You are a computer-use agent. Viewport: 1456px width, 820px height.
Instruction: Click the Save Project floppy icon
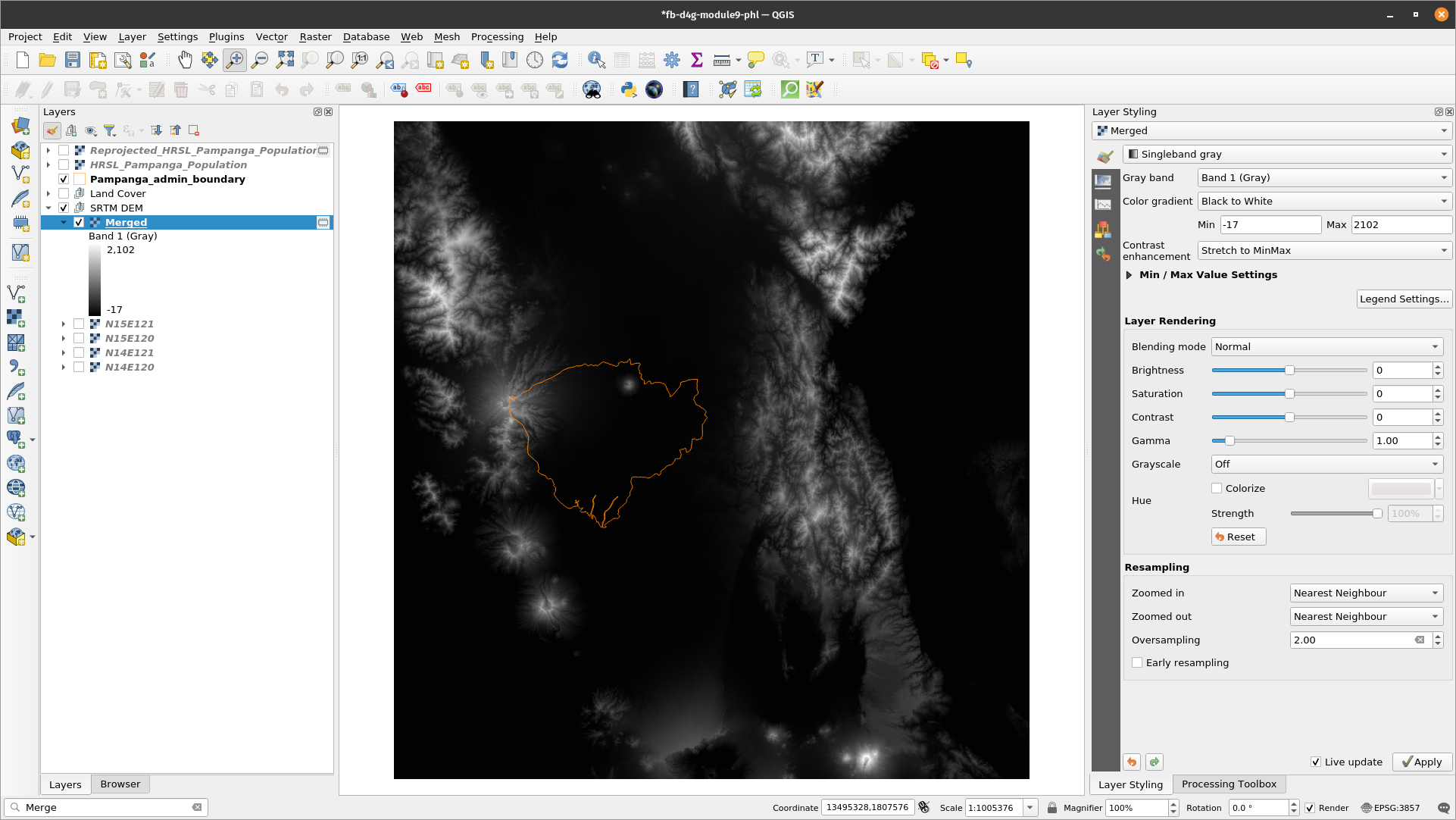73,60
